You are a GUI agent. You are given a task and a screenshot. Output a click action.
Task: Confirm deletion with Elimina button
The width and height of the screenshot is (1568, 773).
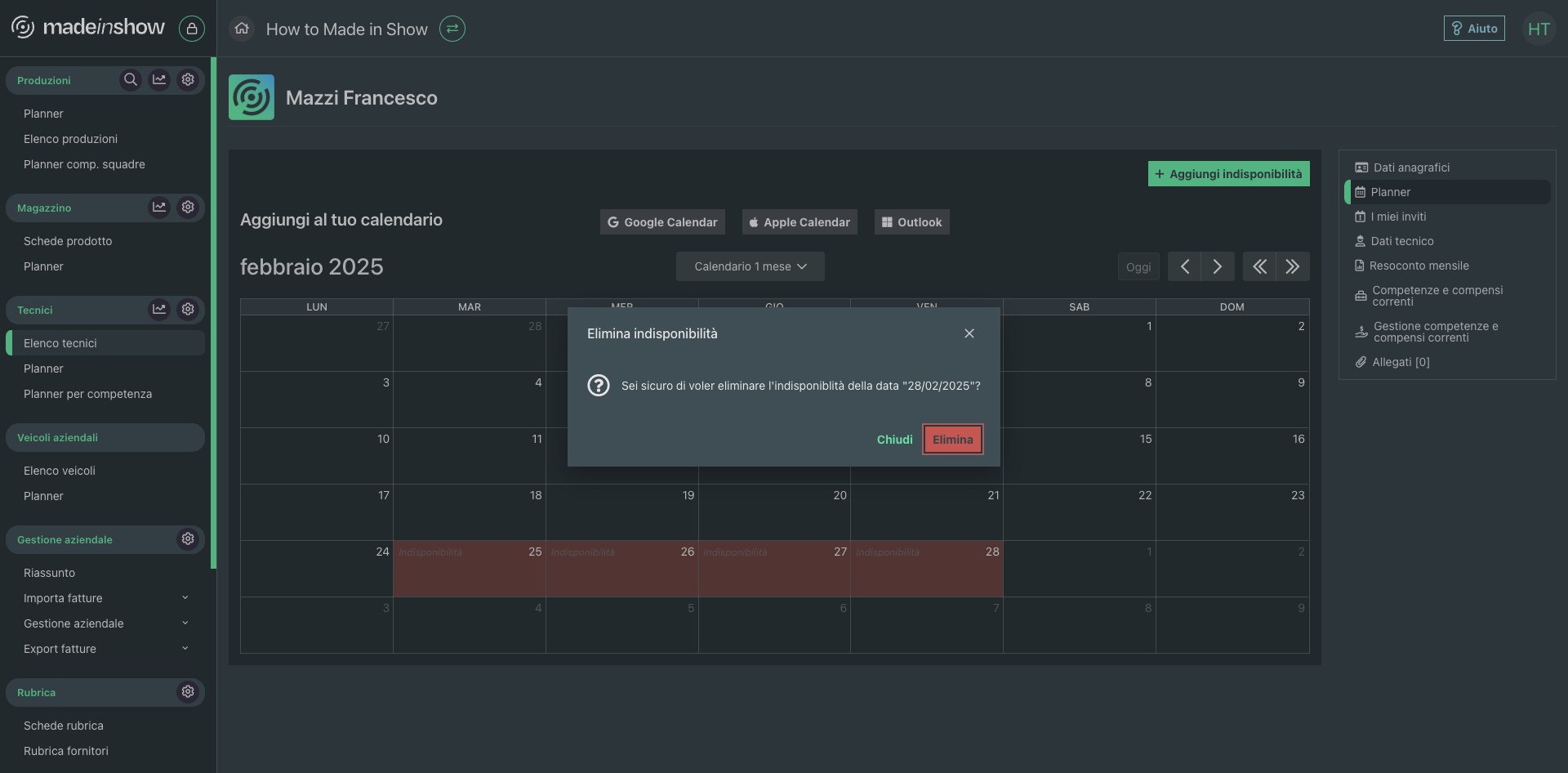click(952, 440)
